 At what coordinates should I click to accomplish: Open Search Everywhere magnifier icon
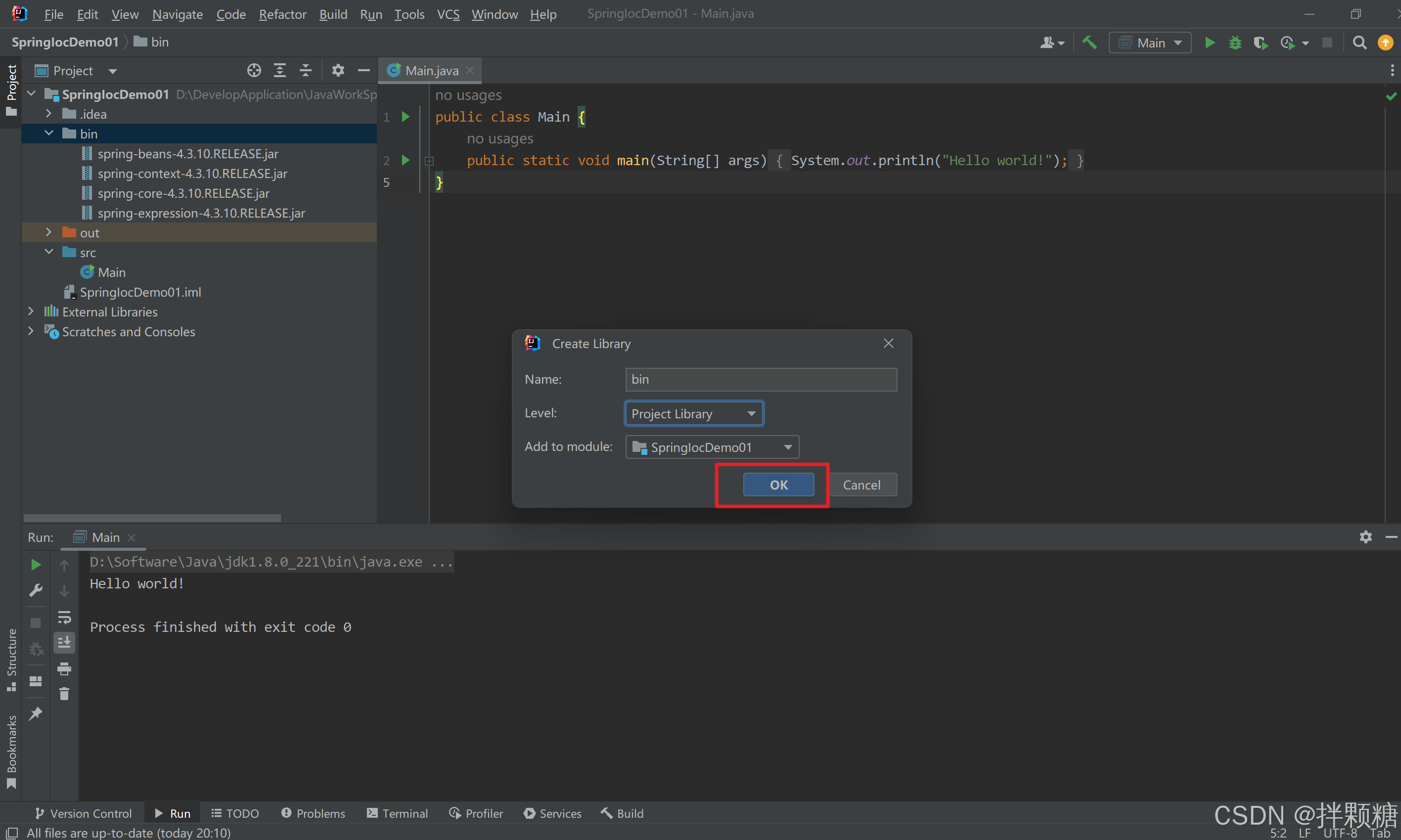click(1359, 43)
